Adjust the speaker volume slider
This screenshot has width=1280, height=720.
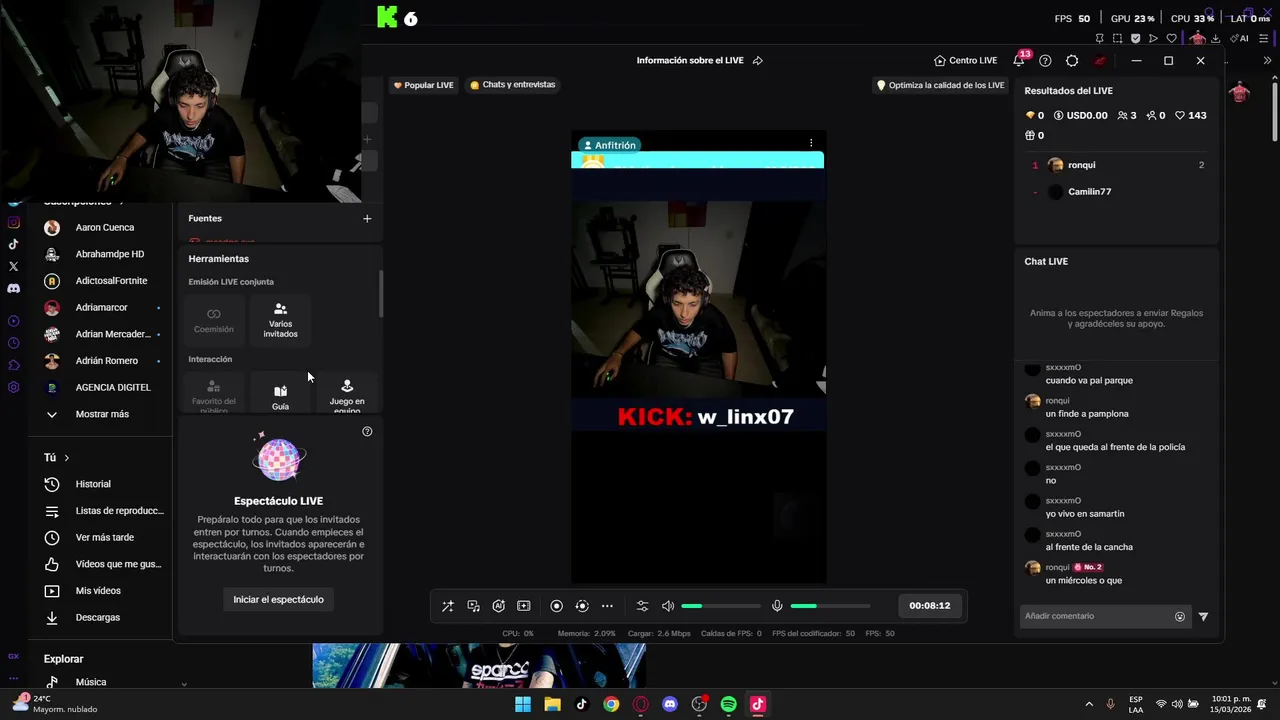(721, 606)
